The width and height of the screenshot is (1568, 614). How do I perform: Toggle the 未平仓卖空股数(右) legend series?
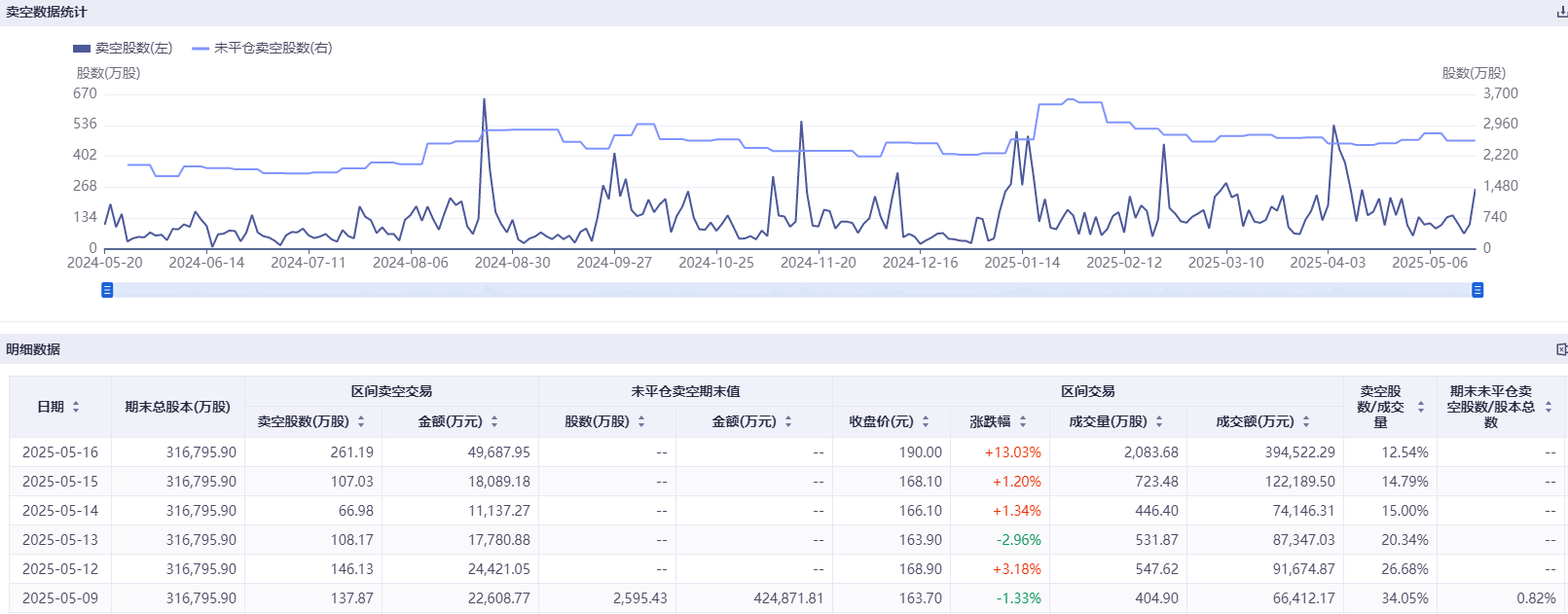262,48
